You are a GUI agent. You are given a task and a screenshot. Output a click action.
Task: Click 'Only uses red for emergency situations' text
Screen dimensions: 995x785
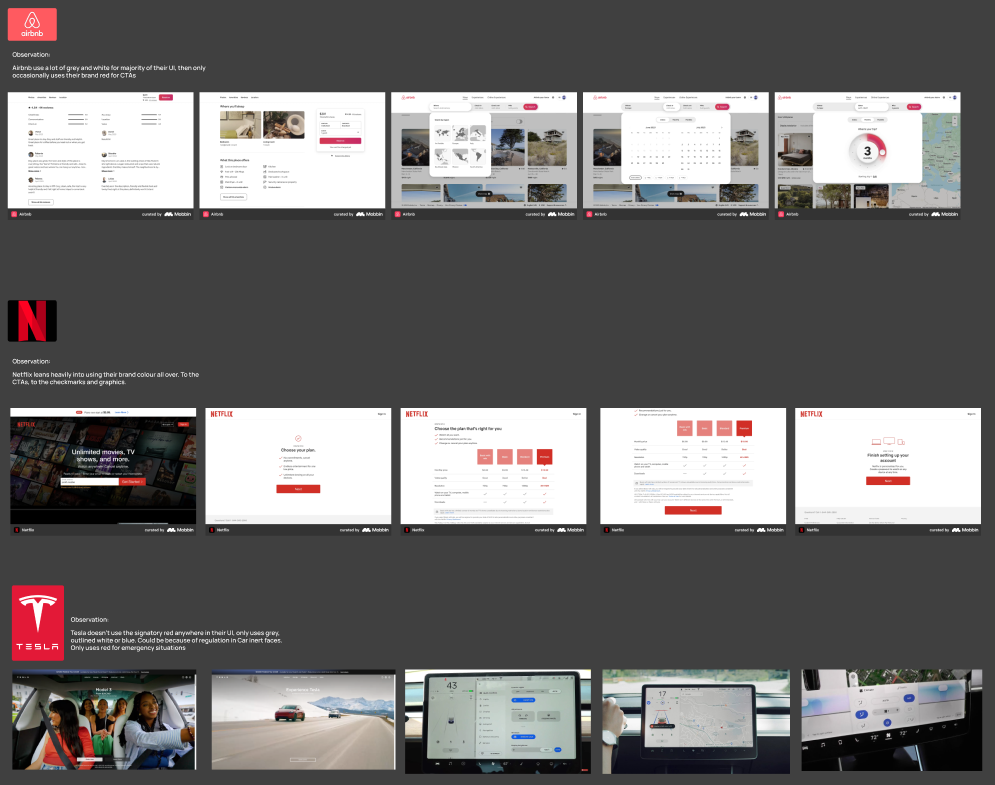pyautogui.click(x=128, y=648)
